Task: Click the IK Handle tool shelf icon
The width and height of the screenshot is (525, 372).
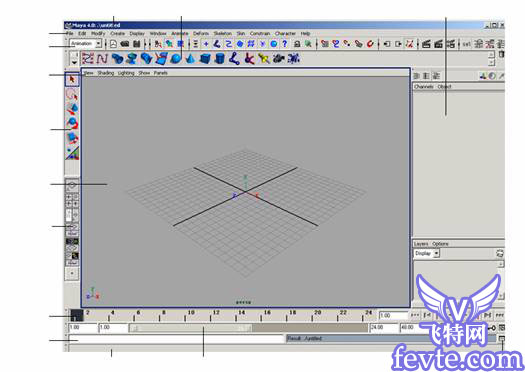Action: pos(249,59)
